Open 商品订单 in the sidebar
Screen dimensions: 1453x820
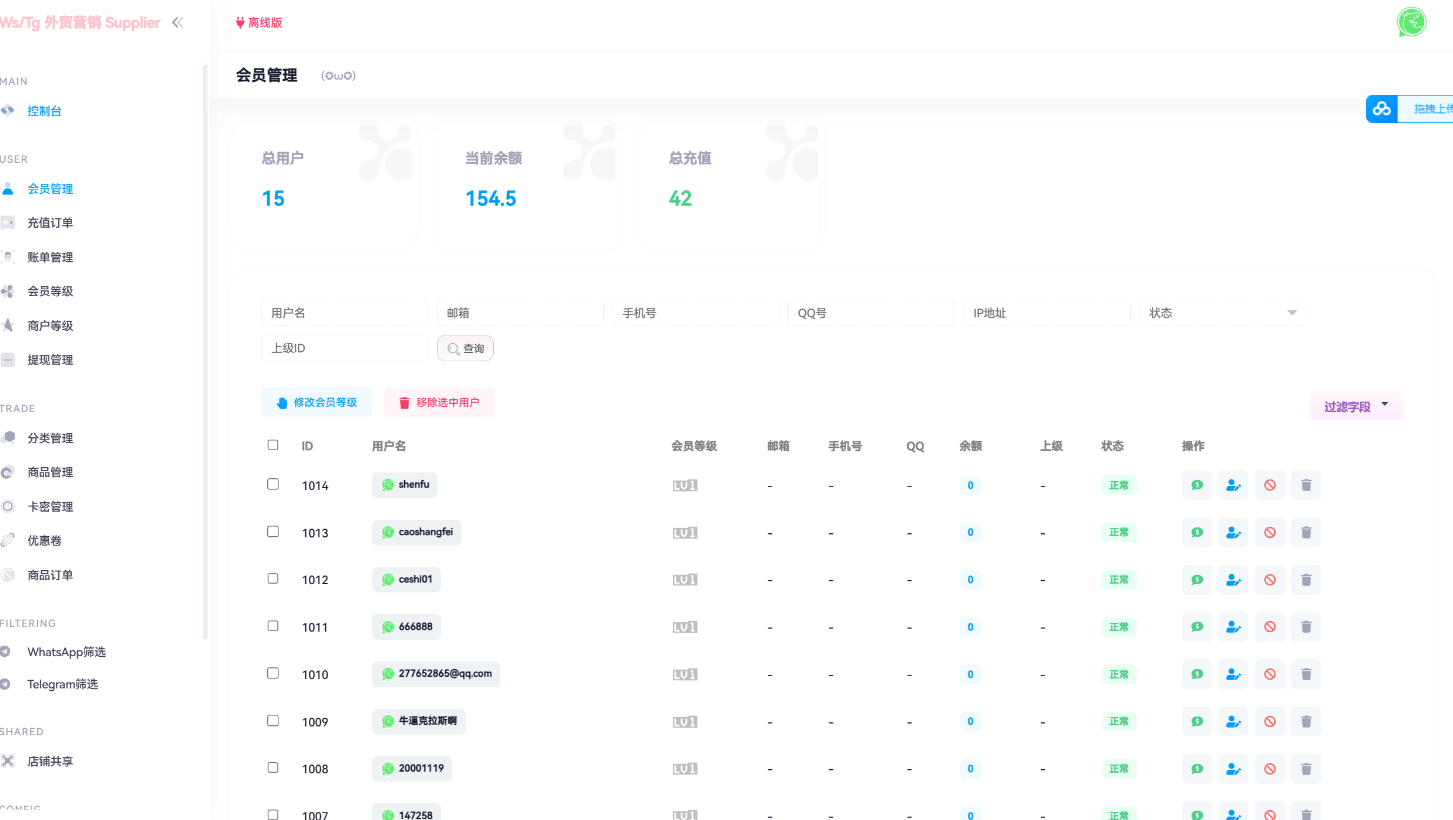click(x=50, y=575)
